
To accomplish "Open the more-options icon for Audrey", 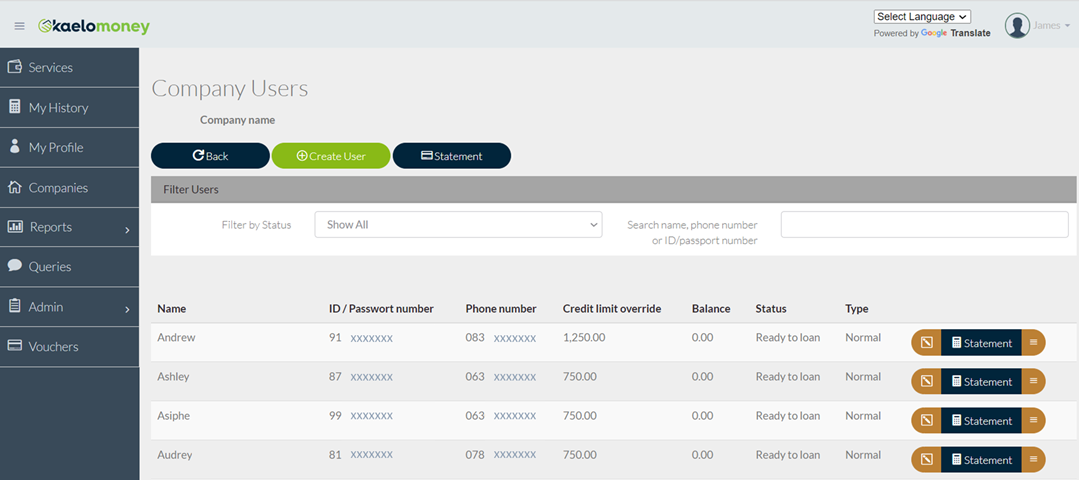I will [x=1033, y=460].
